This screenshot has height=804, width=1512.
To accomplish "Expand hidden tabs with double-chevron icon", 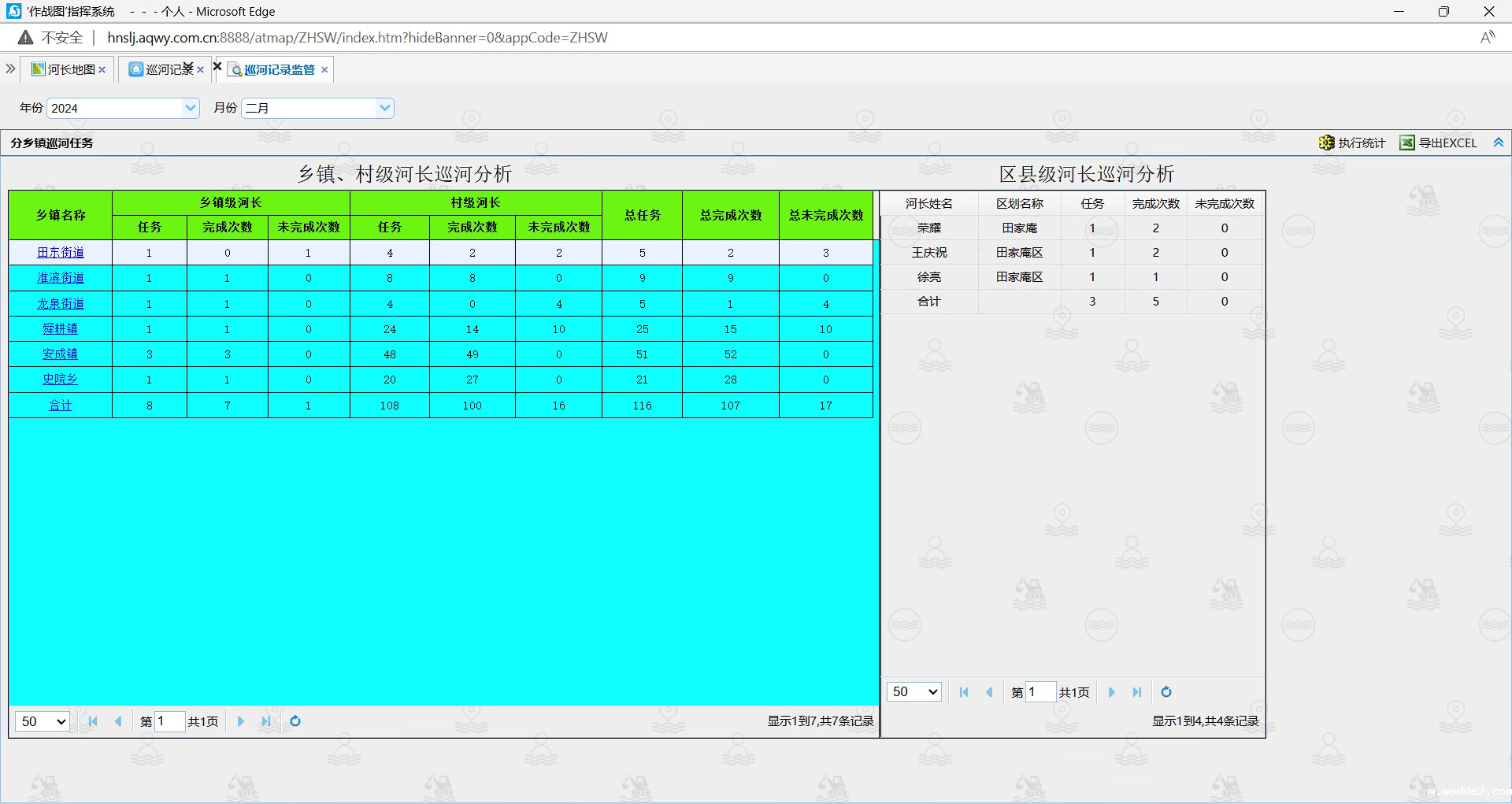I will coord(10,69).
